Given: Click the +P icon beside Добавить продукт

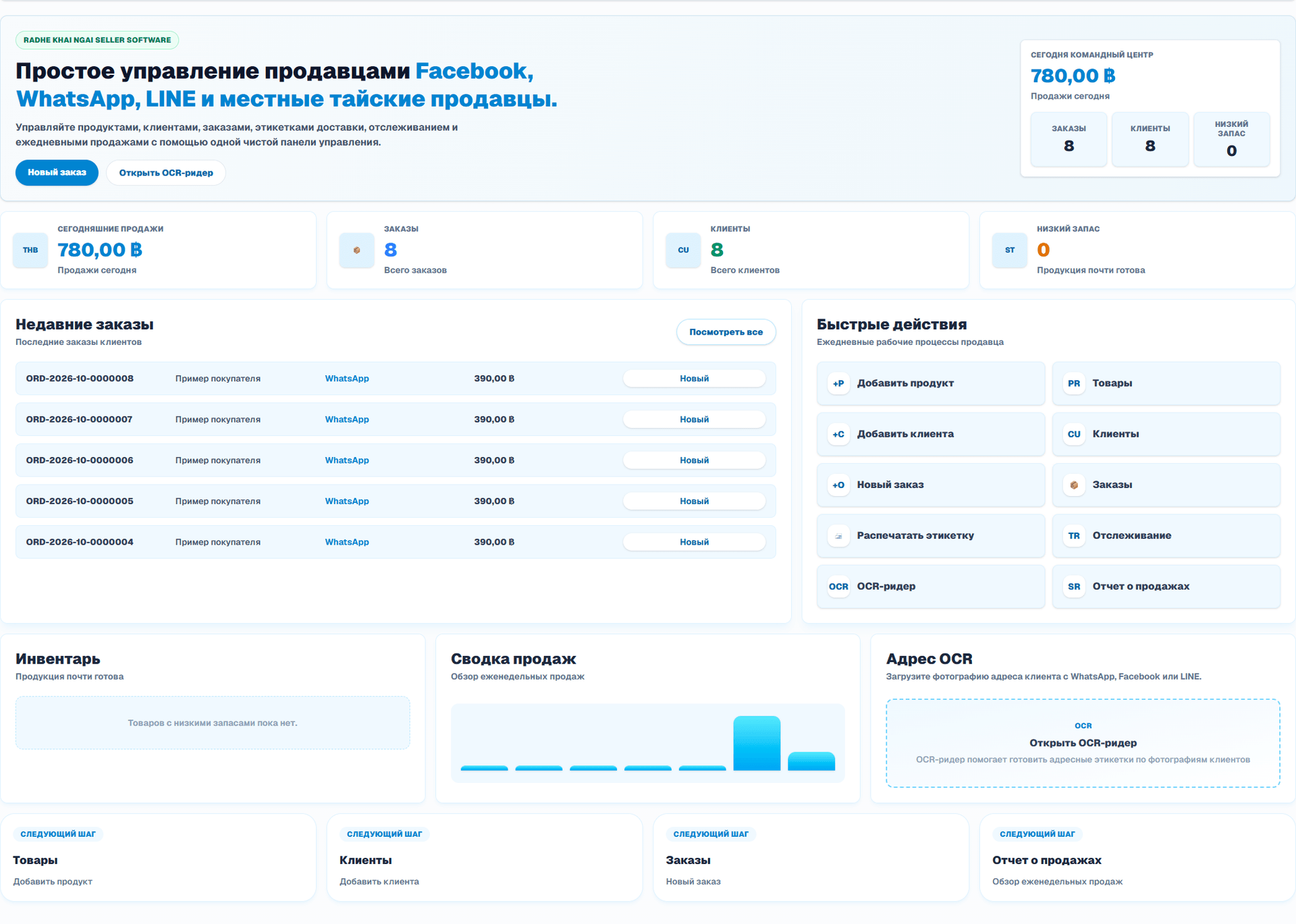Looking at the screenshot, I should [x=838, y=383].
